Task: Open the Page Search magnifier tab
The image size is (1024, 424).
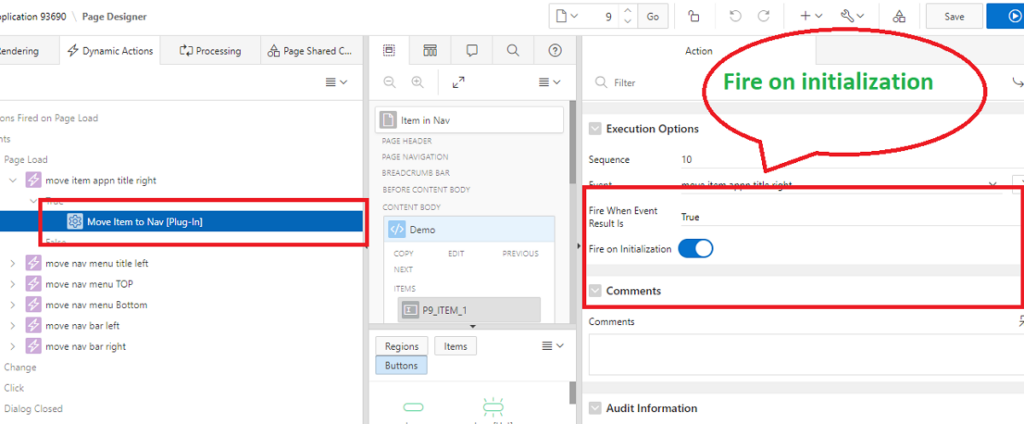Action: (x=512, y=51)
